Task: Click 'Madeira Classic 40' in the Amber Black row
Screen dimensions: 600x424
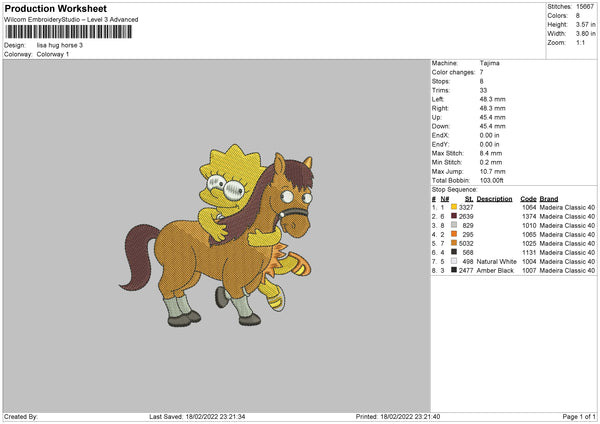Action: pyautogui.click(x=567, y=271)
